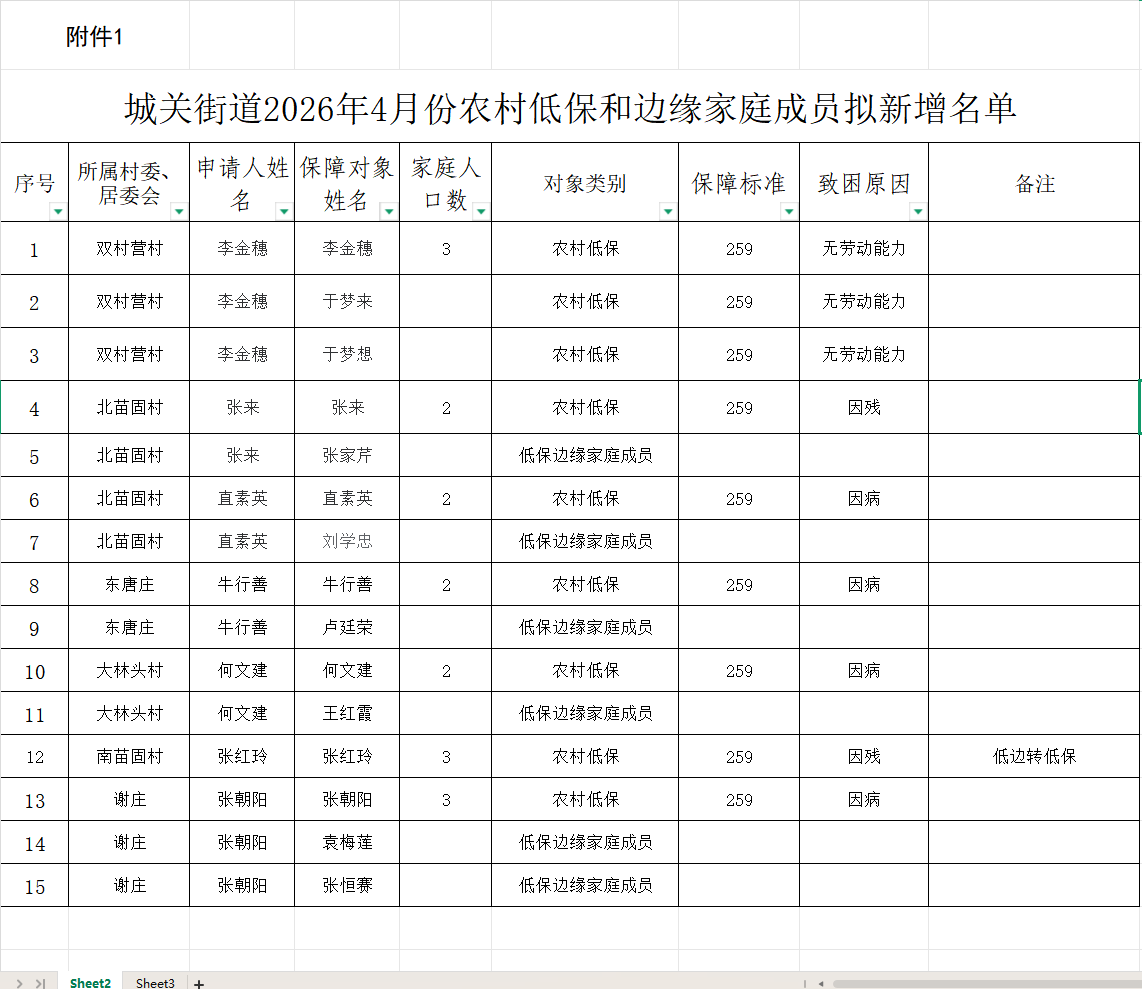The image size is (1142, 989).
Task: Jump to last sheet navigation arrow
Action: click(x=40, y=983)
